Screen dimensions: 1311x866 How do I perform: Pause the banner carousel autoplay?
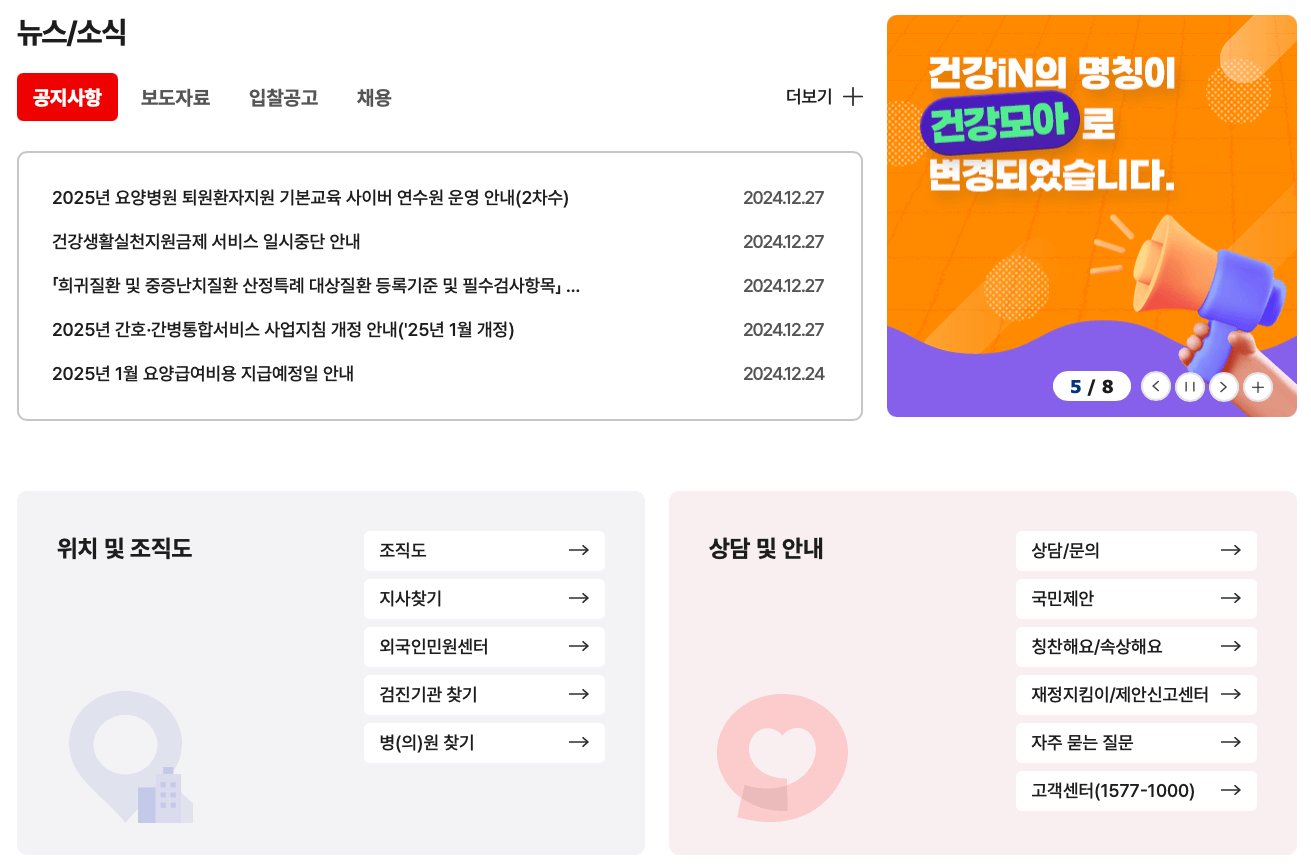point(1189,386)
